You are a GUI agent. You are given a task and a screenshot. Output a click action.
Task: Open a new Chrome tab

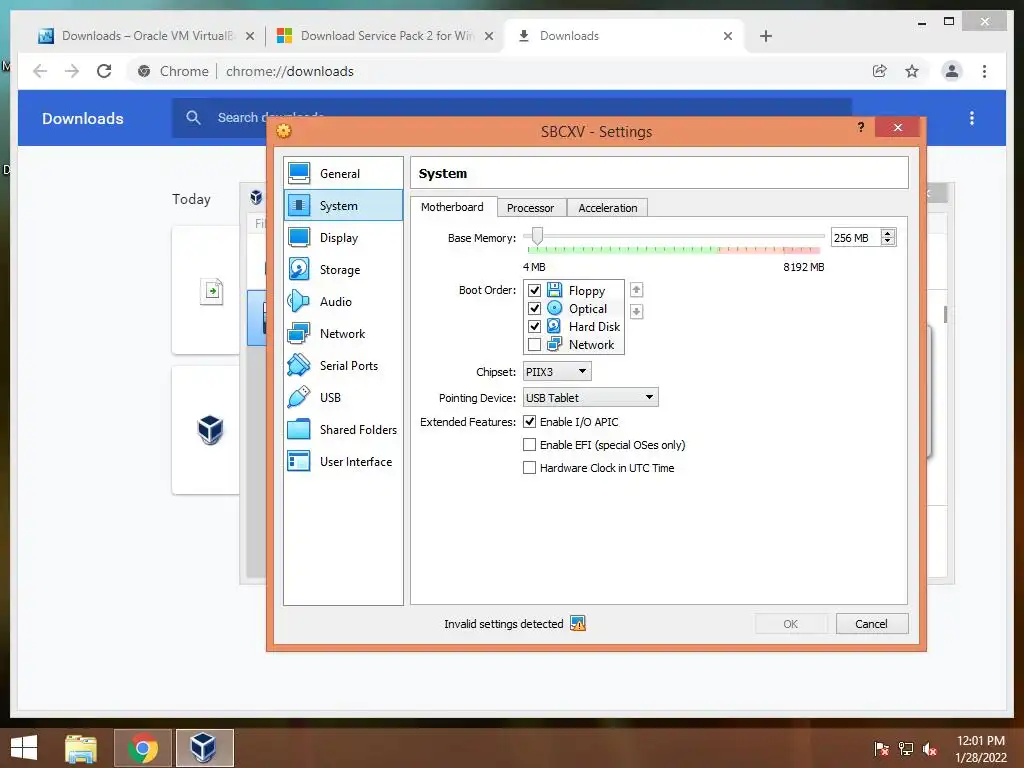point(766,36)
